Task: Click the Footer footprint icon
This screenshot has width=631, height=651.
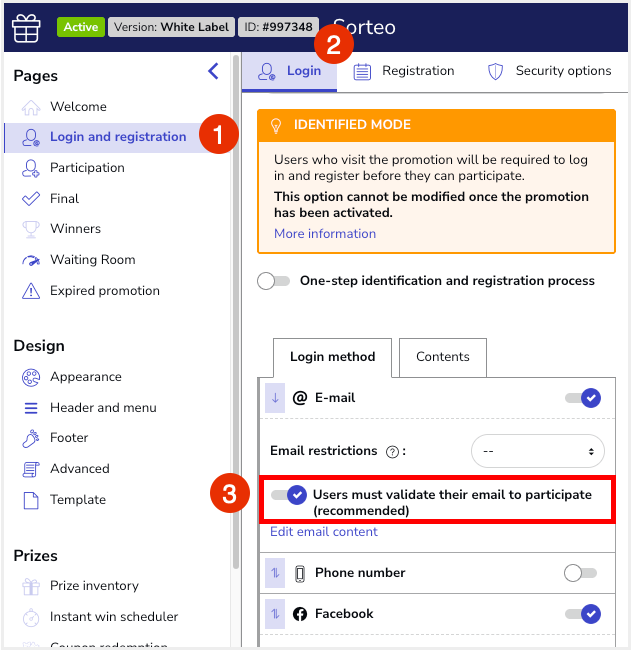Action: 31,438
